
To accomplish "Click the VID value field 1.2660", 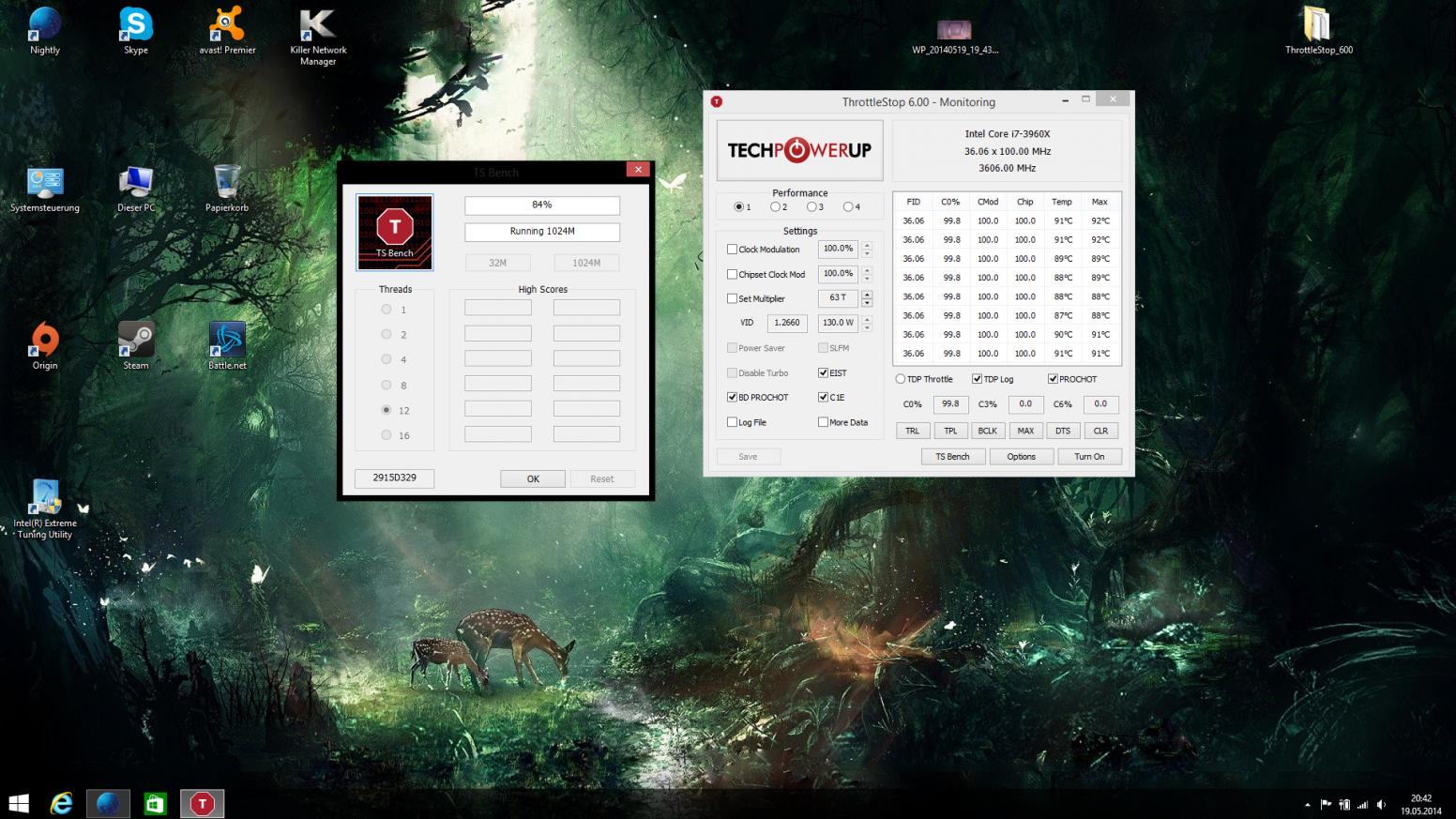I will click(x=787, y=323).
